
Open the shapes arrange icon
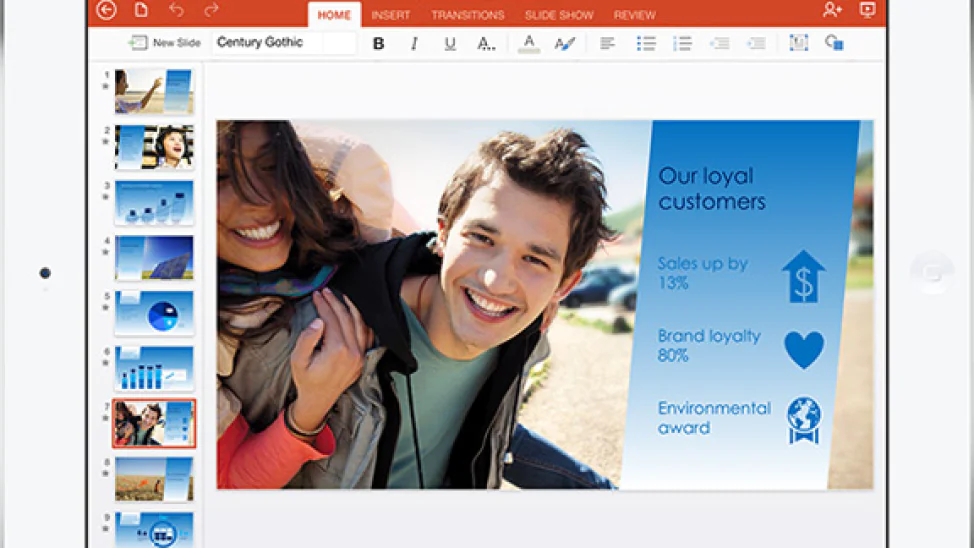tap(834, 42)
